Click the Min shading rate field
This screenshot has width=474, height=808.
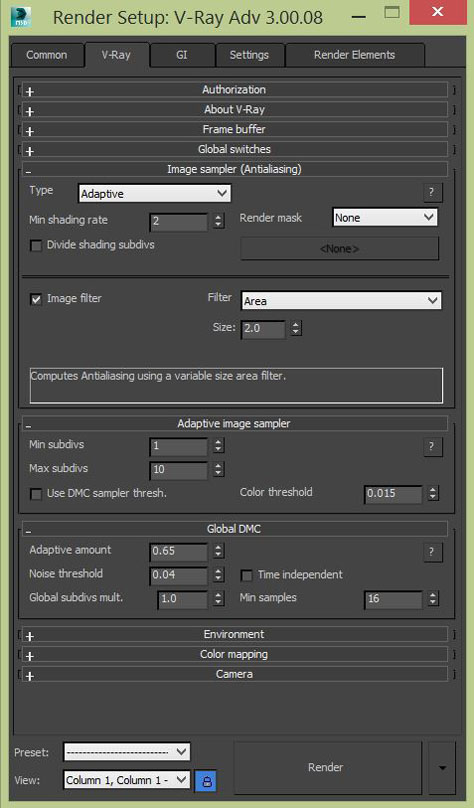pyautogui.click(x=179, y=222)
